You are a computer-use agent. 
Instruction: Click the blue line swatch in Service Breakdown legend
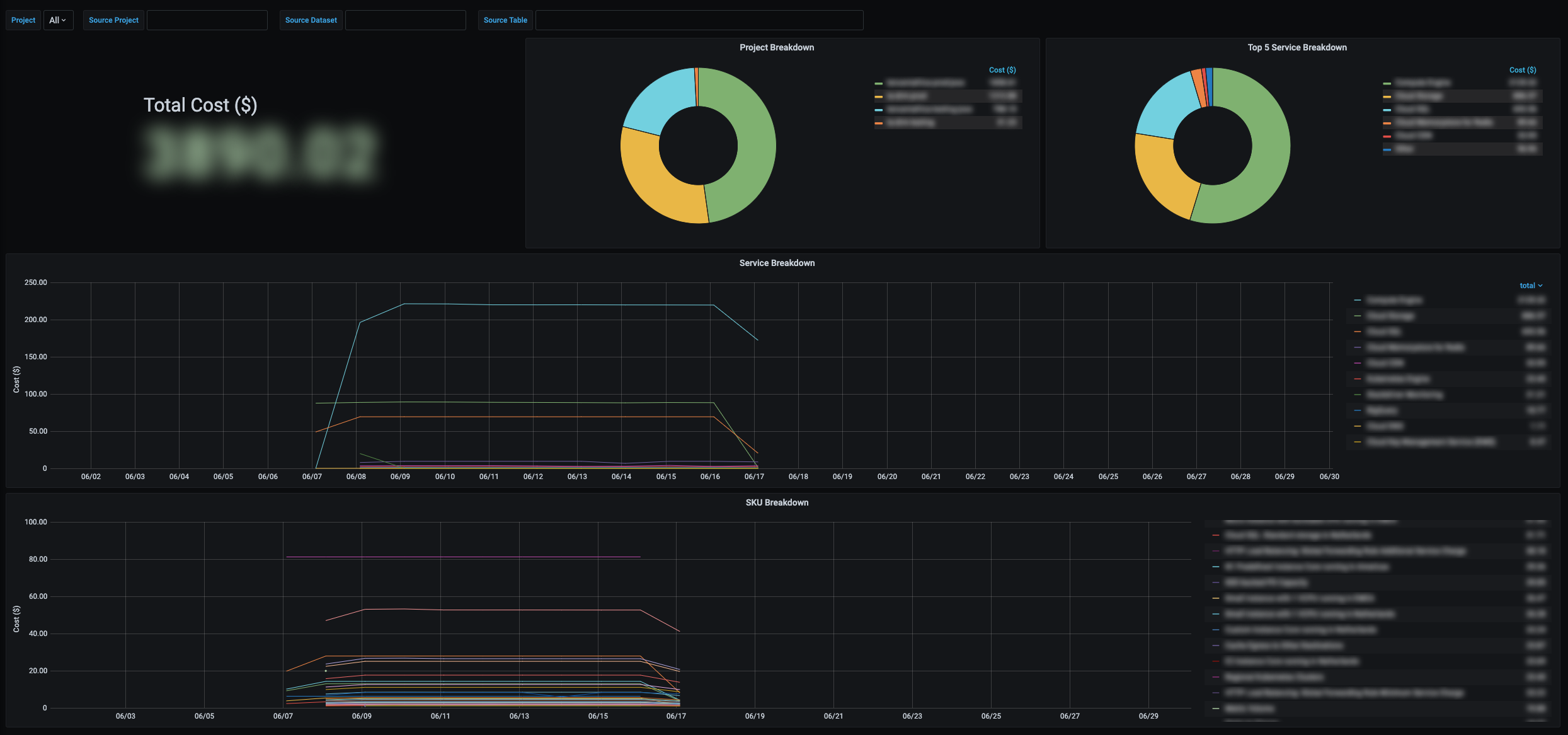click(1358, 410)
